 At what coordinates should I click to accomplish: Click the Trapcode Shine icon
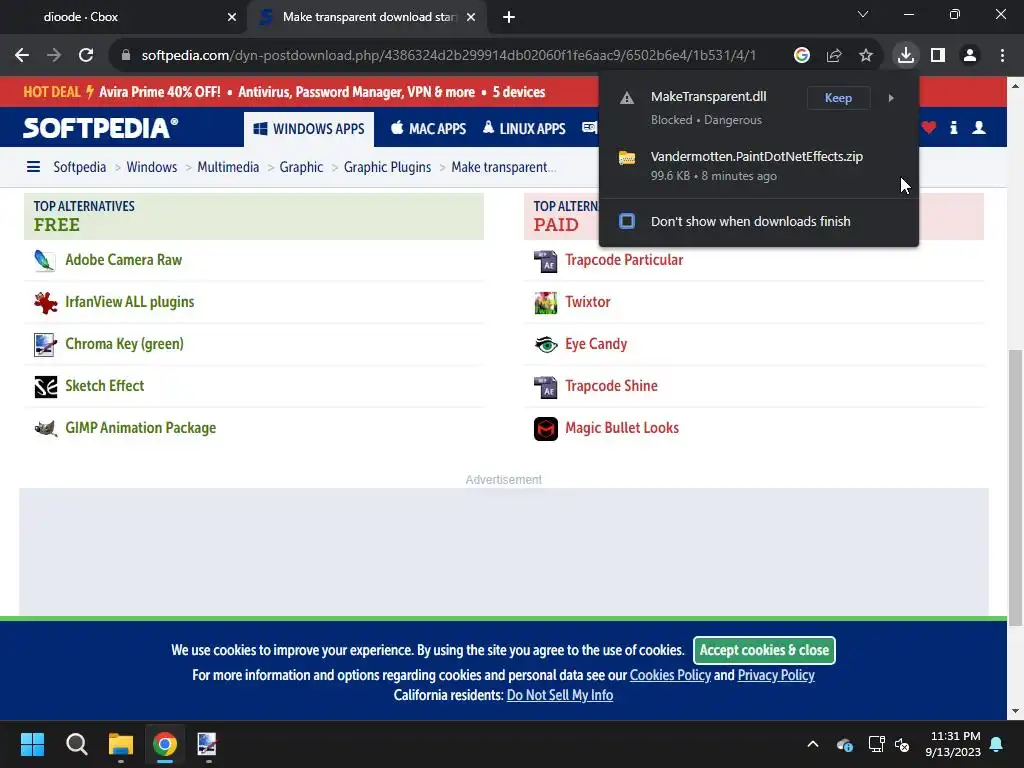pos(546,387)
